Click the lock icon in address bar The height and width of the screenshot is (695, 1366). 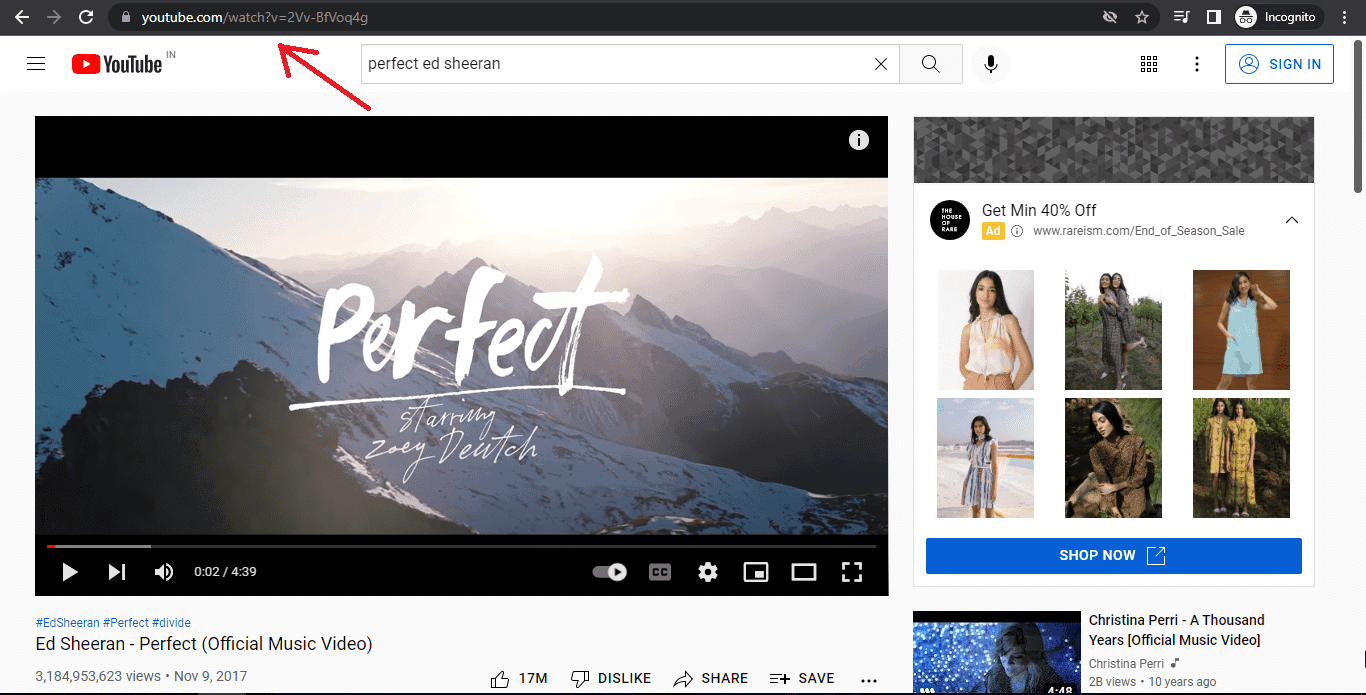tap(125, 17)
